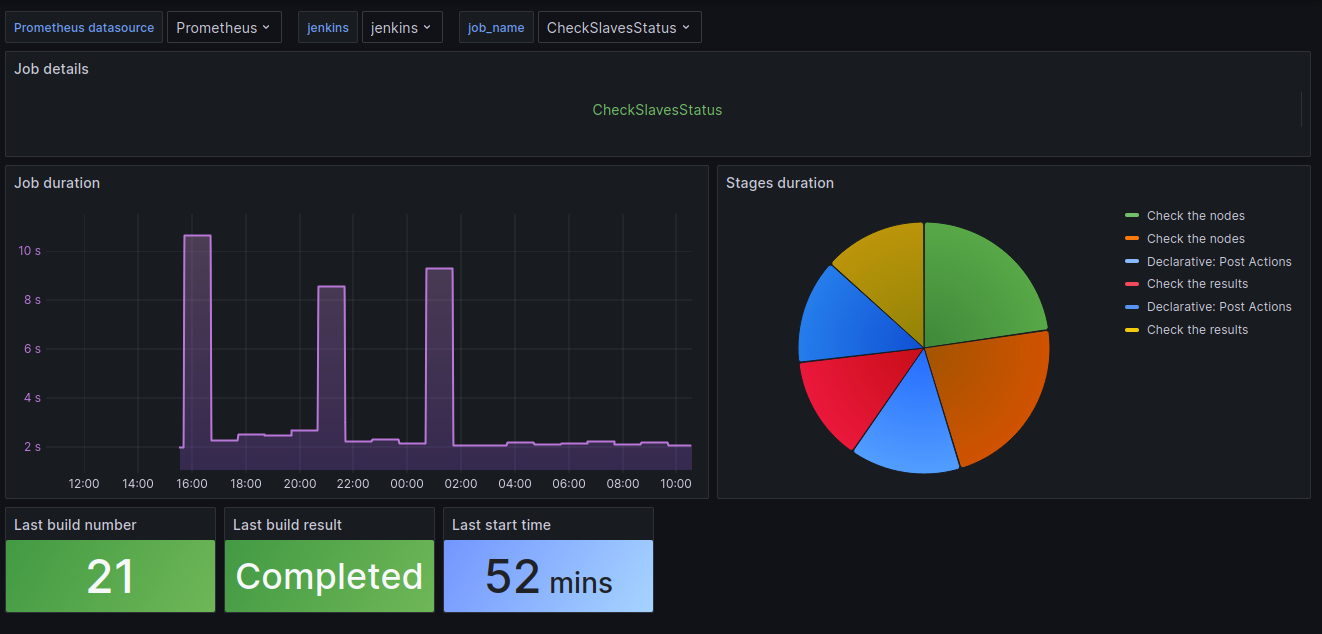Click the Last build number 21 stat
The height and width of the screenshot is (634, 1322).
(110, 576)
